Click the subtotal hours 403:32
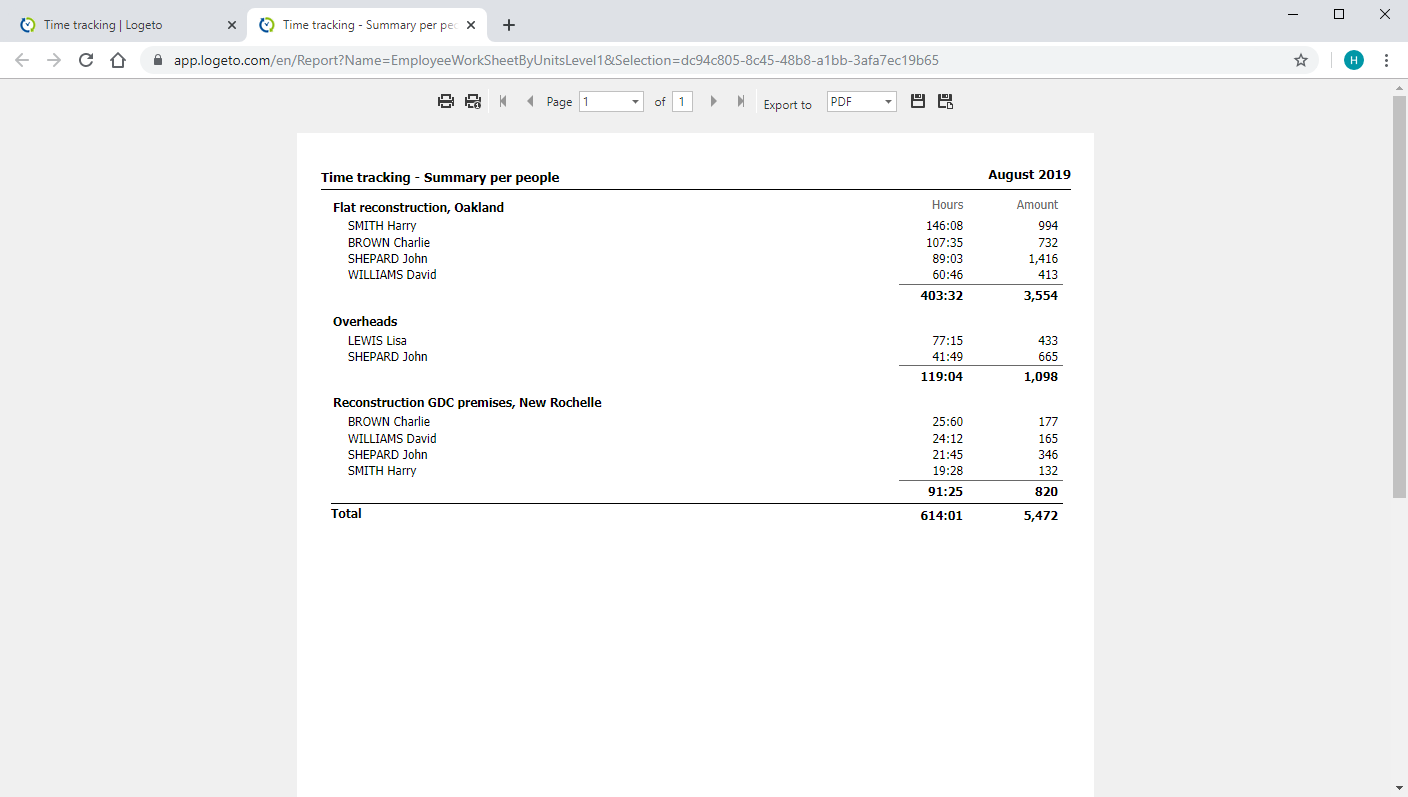The width and height of the screenshot is (1408, 797). (942, 296)
